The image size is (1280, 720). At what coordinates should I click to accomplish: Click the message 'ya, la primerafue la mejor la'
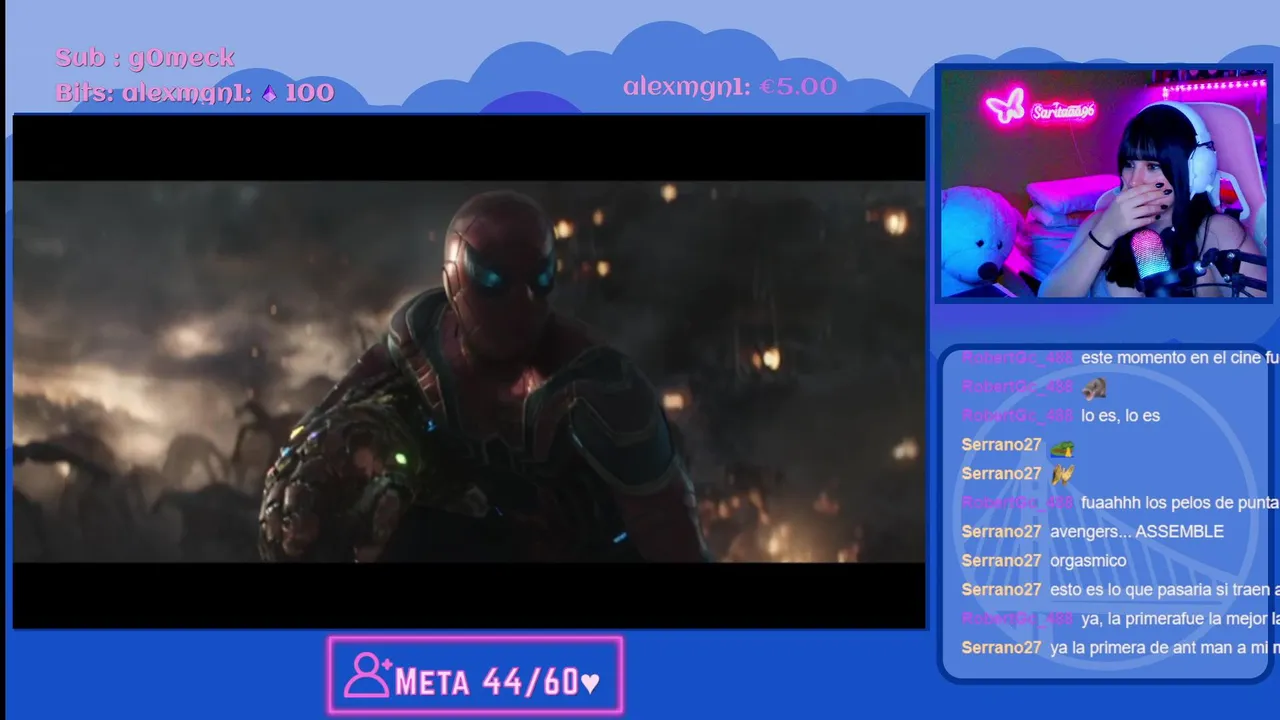click(x=1180, y=619)
